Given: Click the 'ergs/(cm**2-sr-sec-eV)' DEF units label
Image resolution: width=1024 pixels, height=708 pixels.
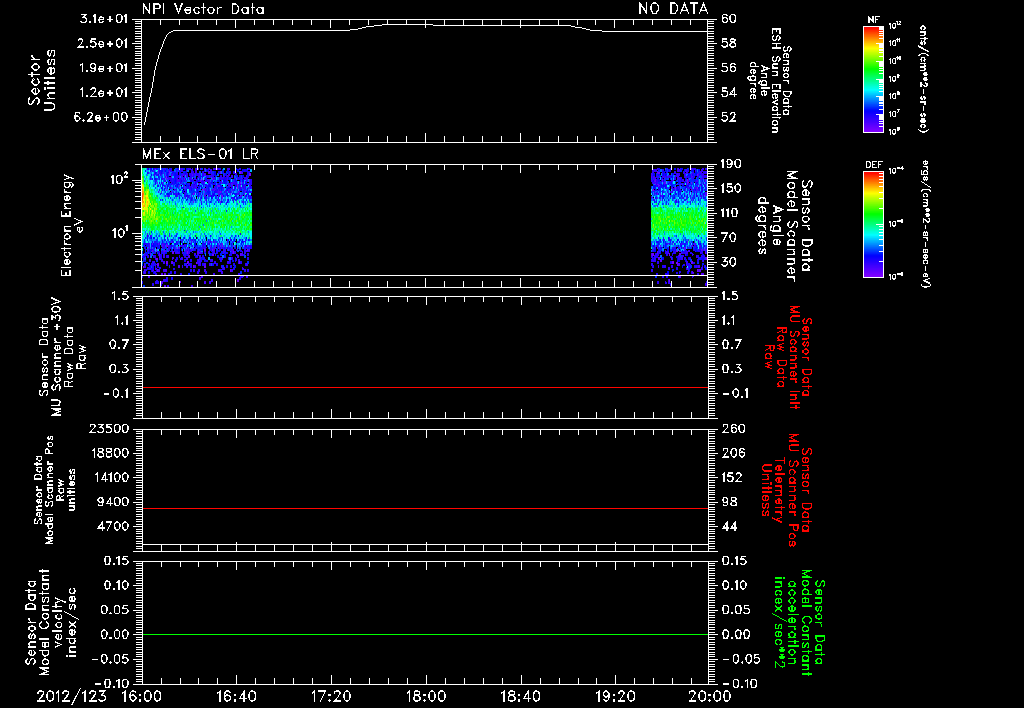Looking at the screenshot, I should [925, 224].
